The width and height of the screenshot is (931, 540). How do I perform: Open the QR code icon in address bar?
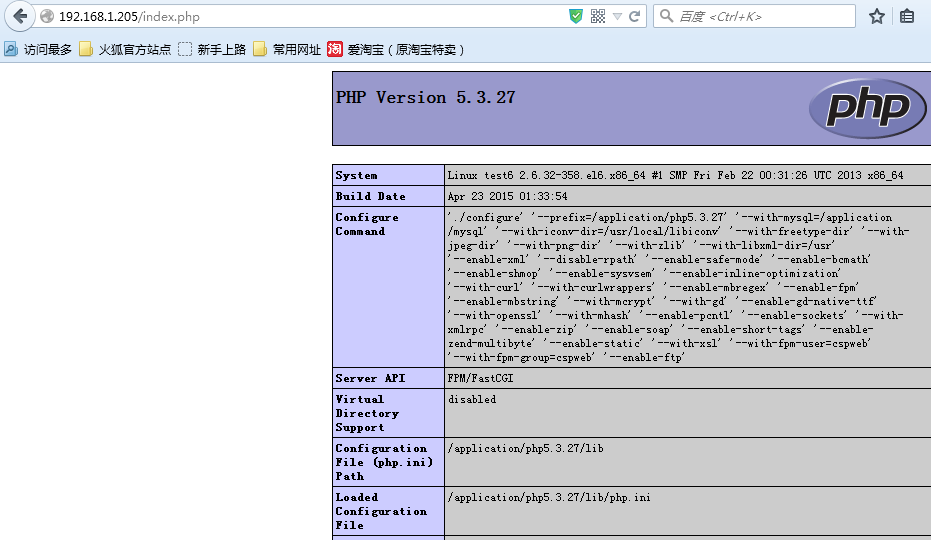[598, 16]
